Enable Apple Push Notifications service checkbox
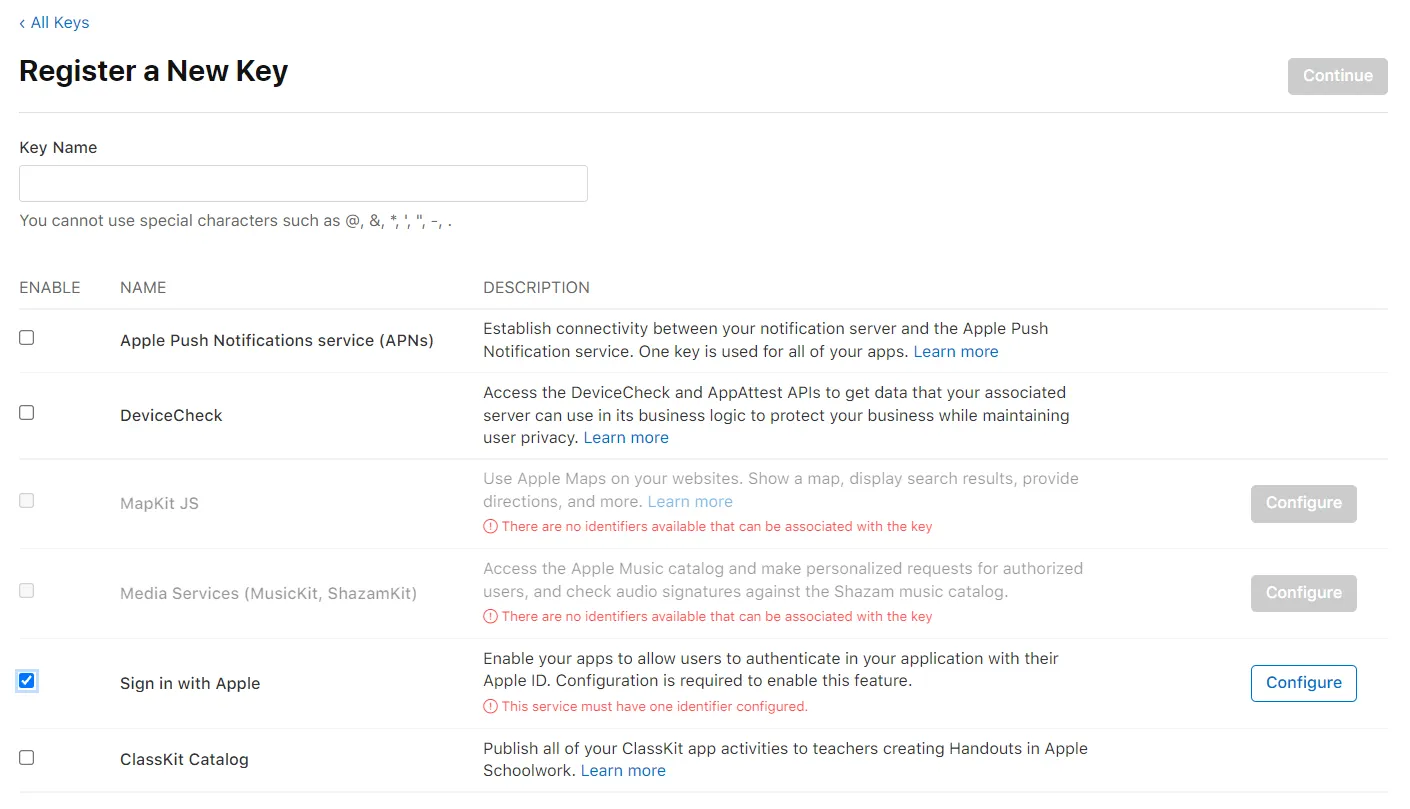This screenshot has height=809, width=1410. tap(27, 338)
